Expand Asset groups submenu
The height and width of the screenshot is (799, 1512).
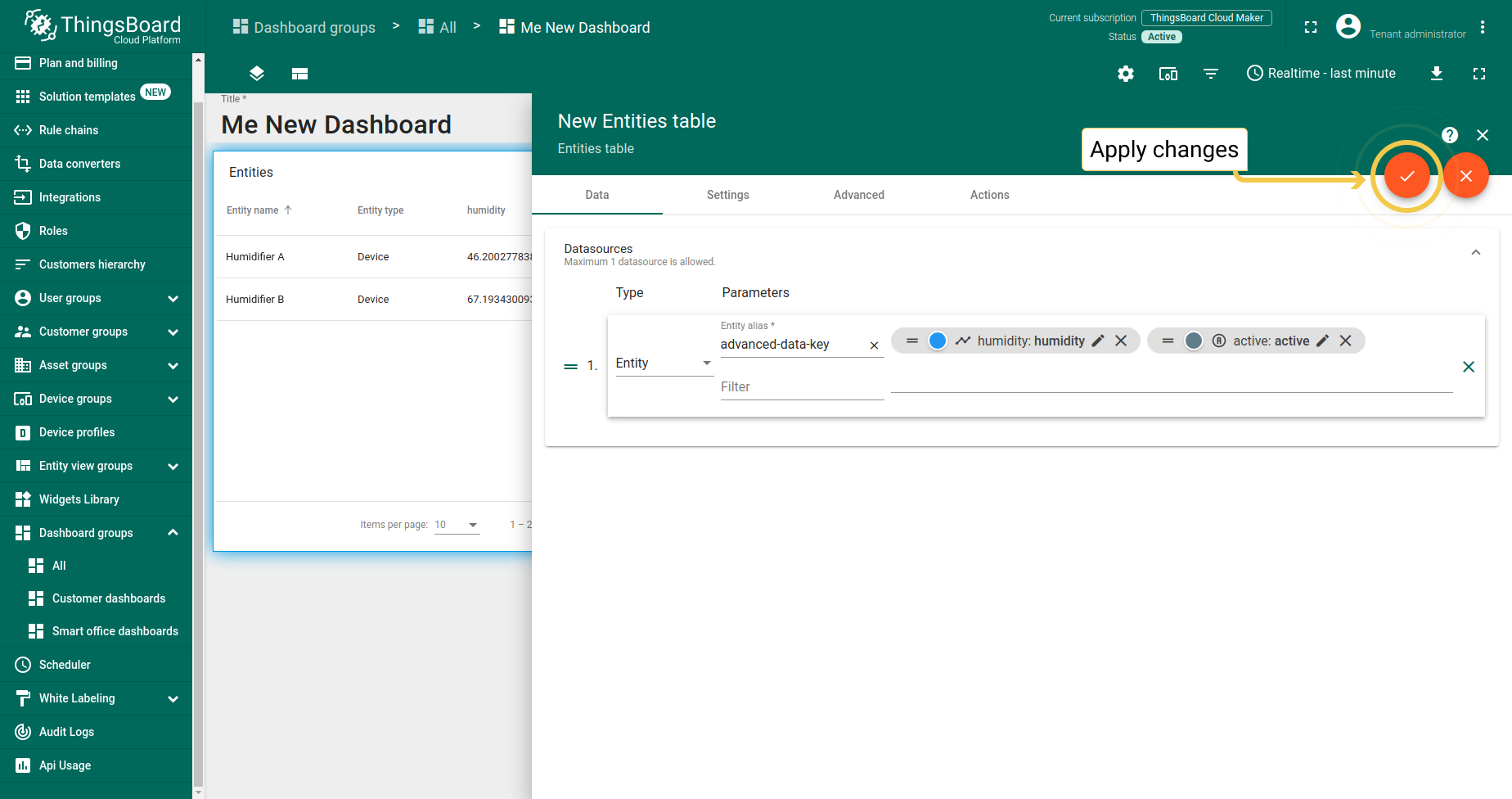pyautogui.click(x=173, y=366)
